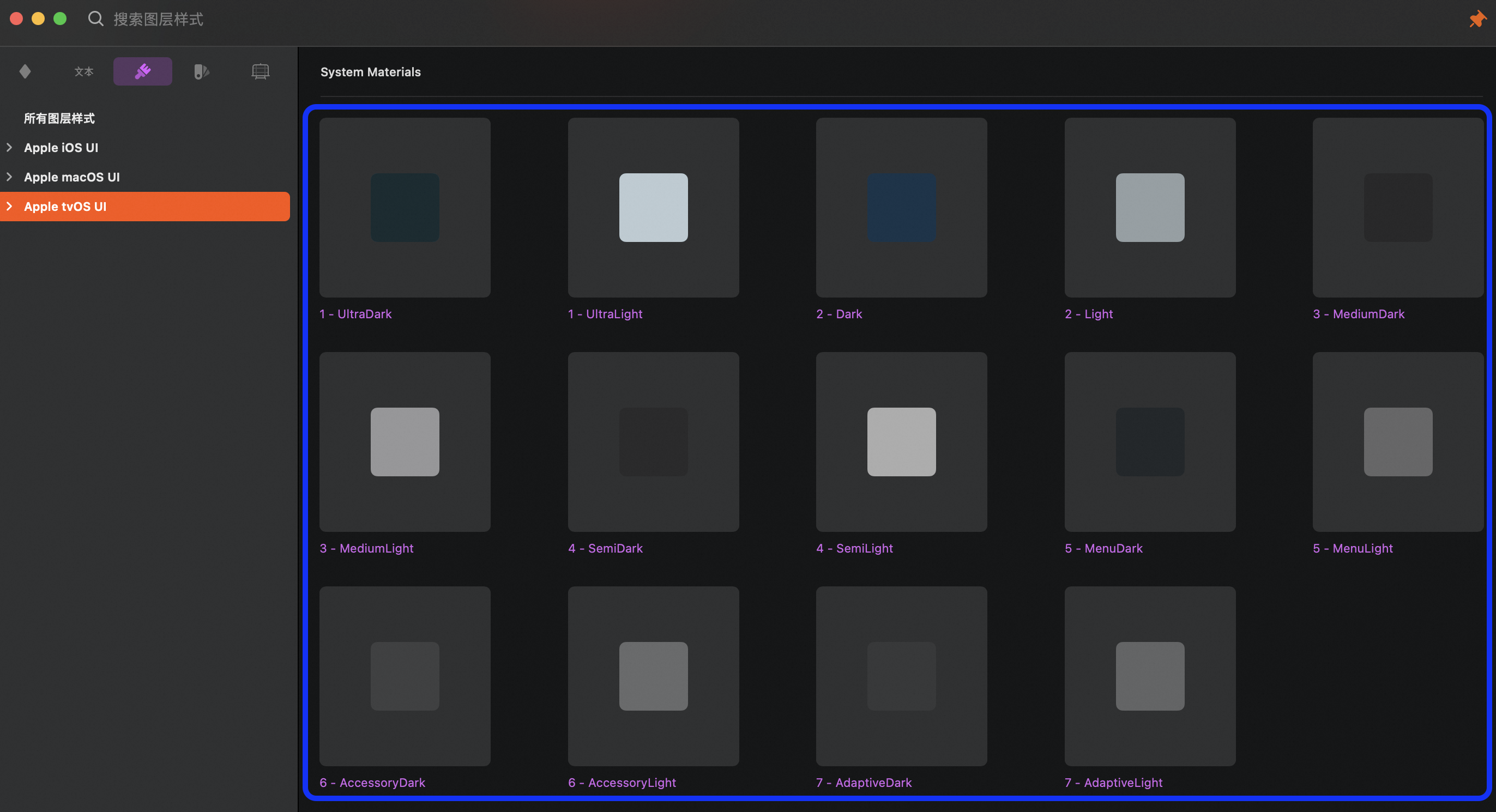
Task: Click the search magnifier icon
Action: (x=96, y=19)
